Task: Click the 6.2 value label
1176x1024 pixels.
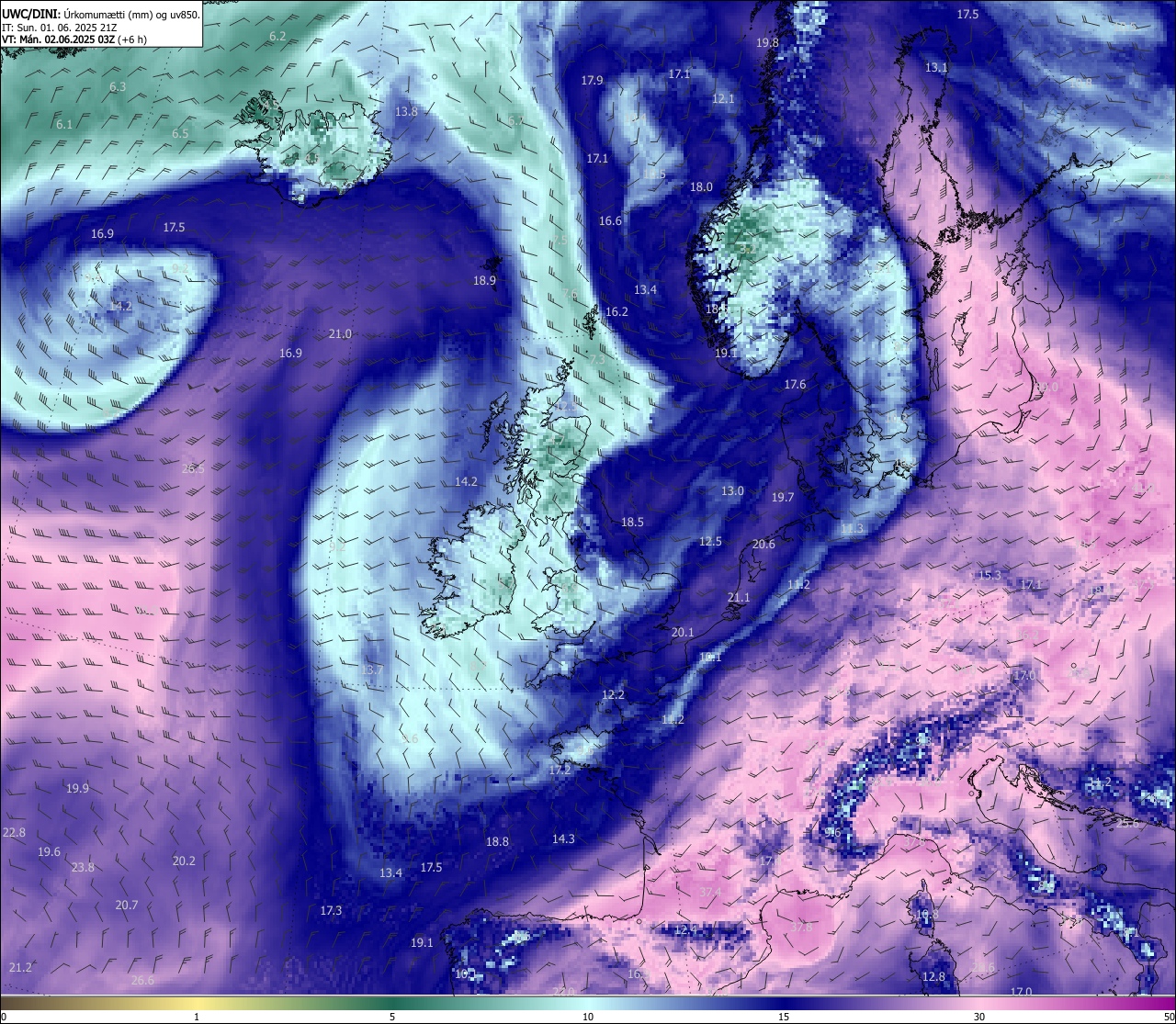Action: point(277,37)
